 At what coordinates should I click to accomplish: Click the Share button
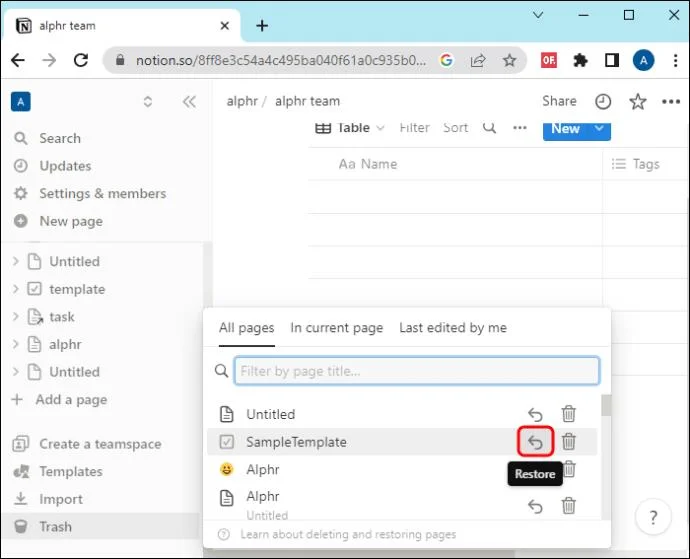tap(559, 101)
